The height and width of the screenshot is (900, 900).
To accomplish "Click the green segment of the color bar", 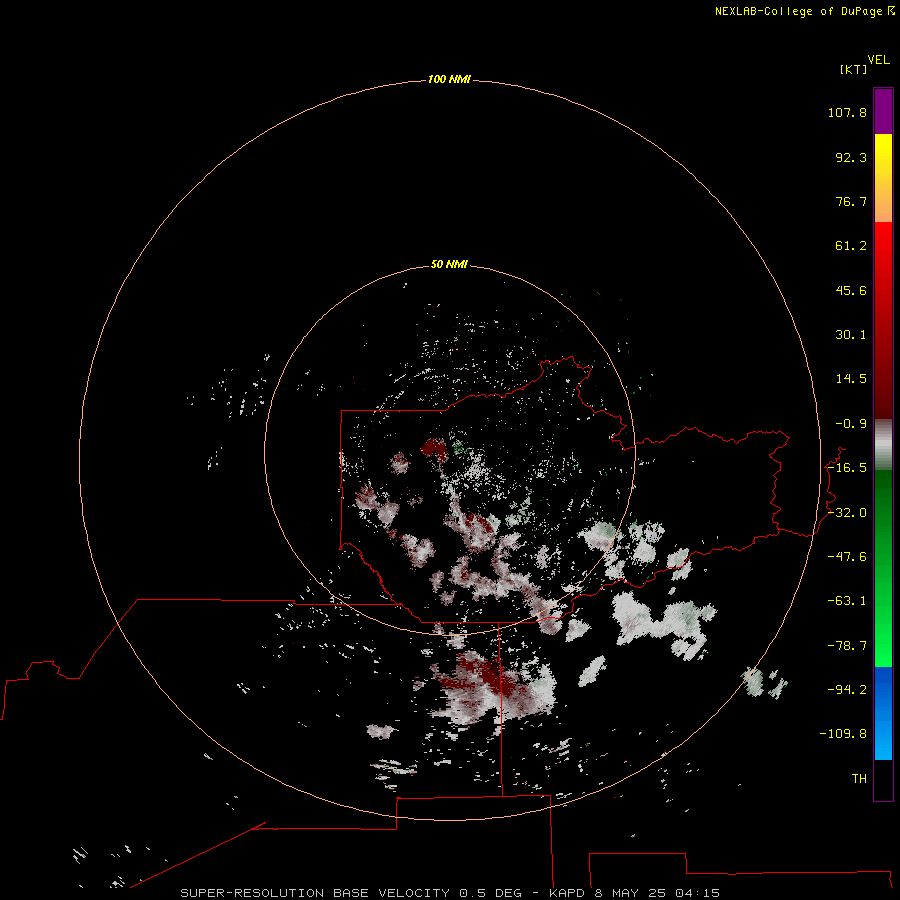I will coord(883,568).
